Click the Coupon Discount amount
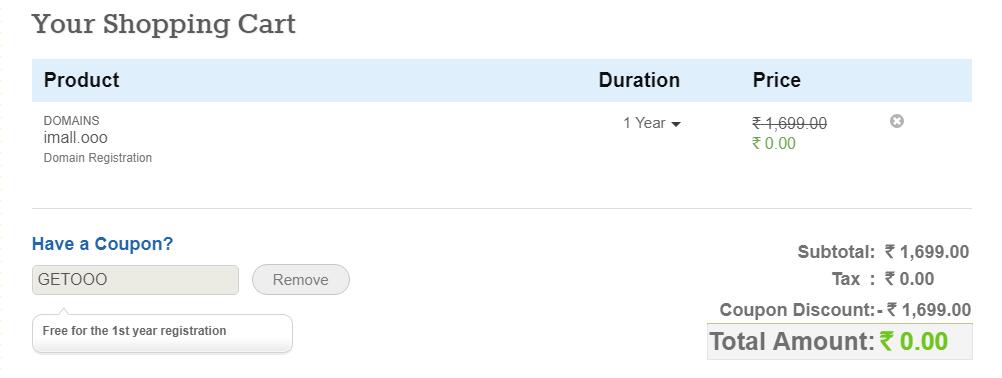 coord(924,310)
